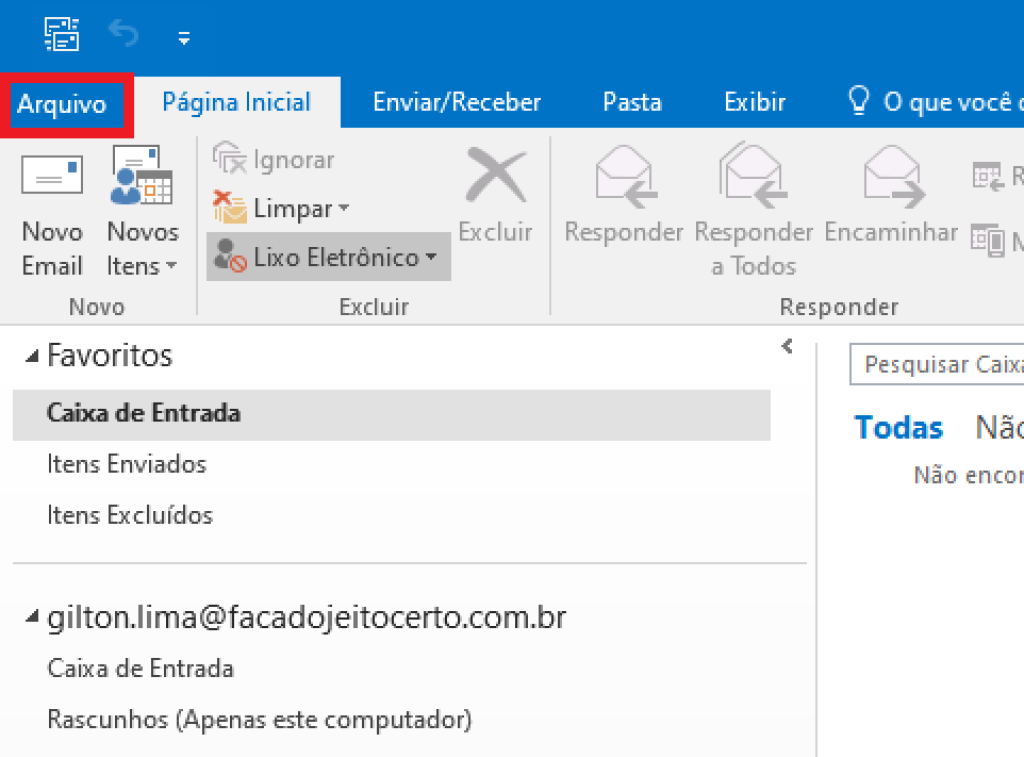
Task: Switch to the Página Inicial tab
Action: coord(236,103)
